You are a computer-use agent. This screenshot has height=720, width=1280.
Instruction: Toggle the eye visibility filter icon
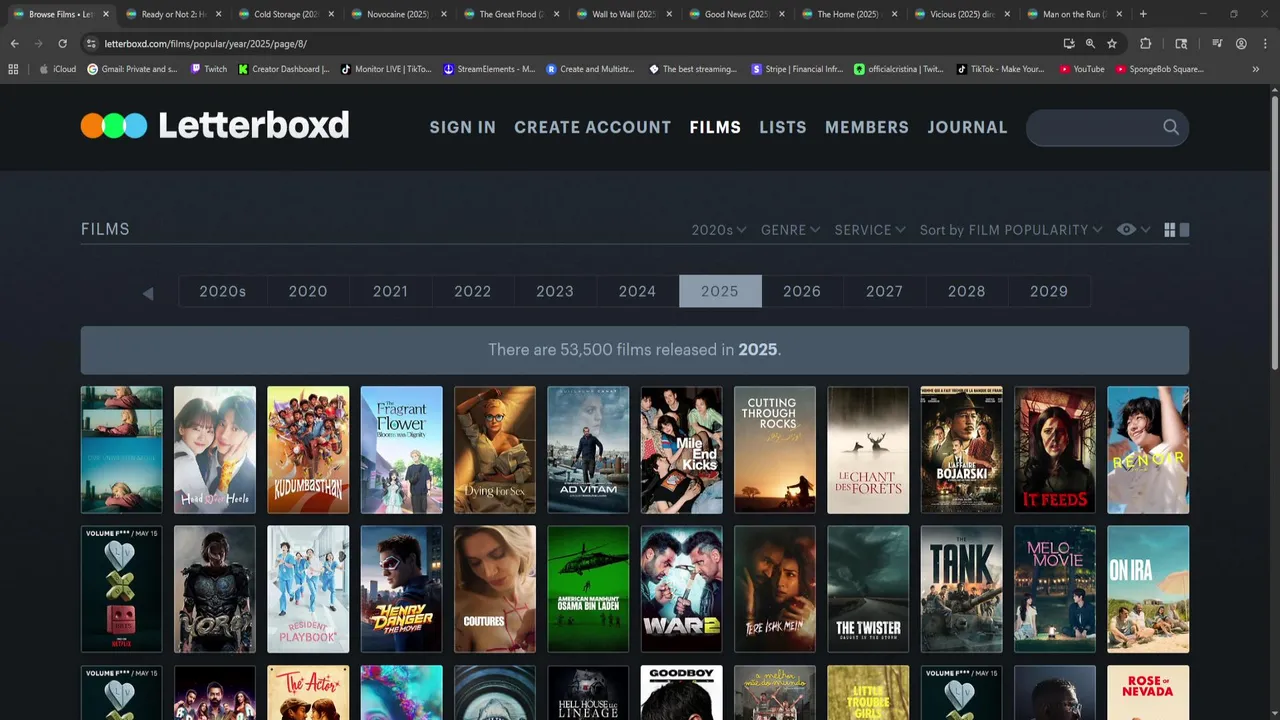1127,229
